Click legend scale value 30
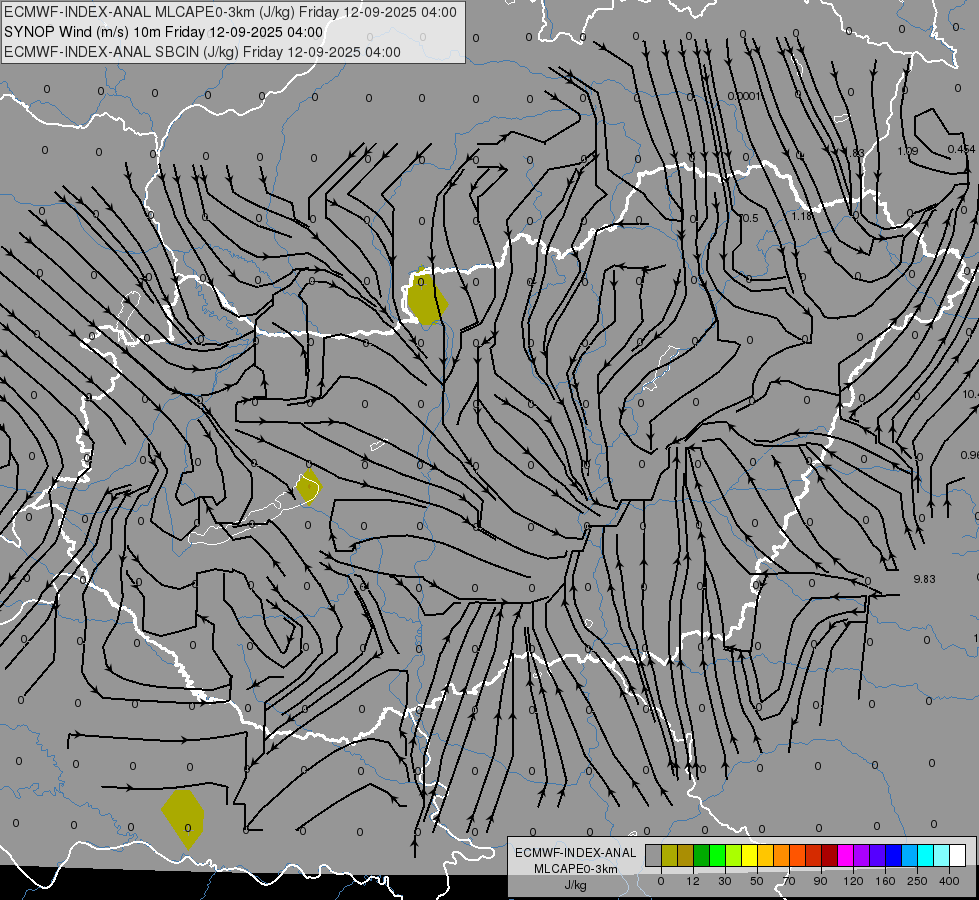 pyautogui.click(x=725, y=881)
